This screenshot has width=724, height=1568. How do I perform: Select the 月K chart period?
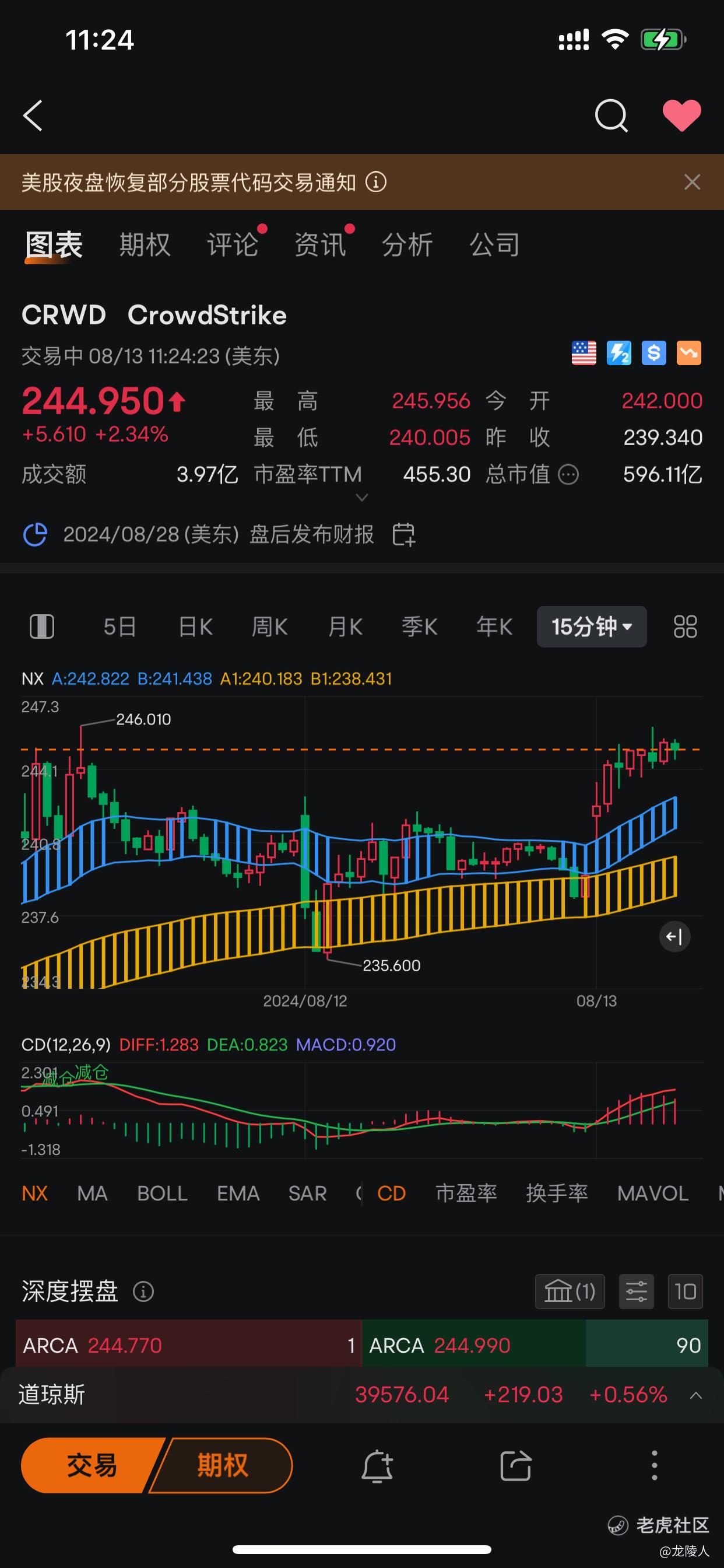pyautogui.click(x=345, y=626)
